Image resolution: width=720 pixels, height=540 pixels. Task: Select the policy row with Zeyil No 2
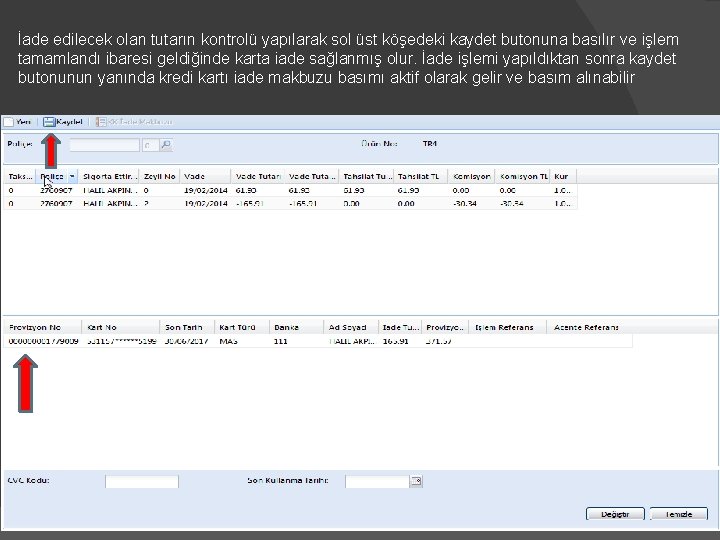point(290,203)
